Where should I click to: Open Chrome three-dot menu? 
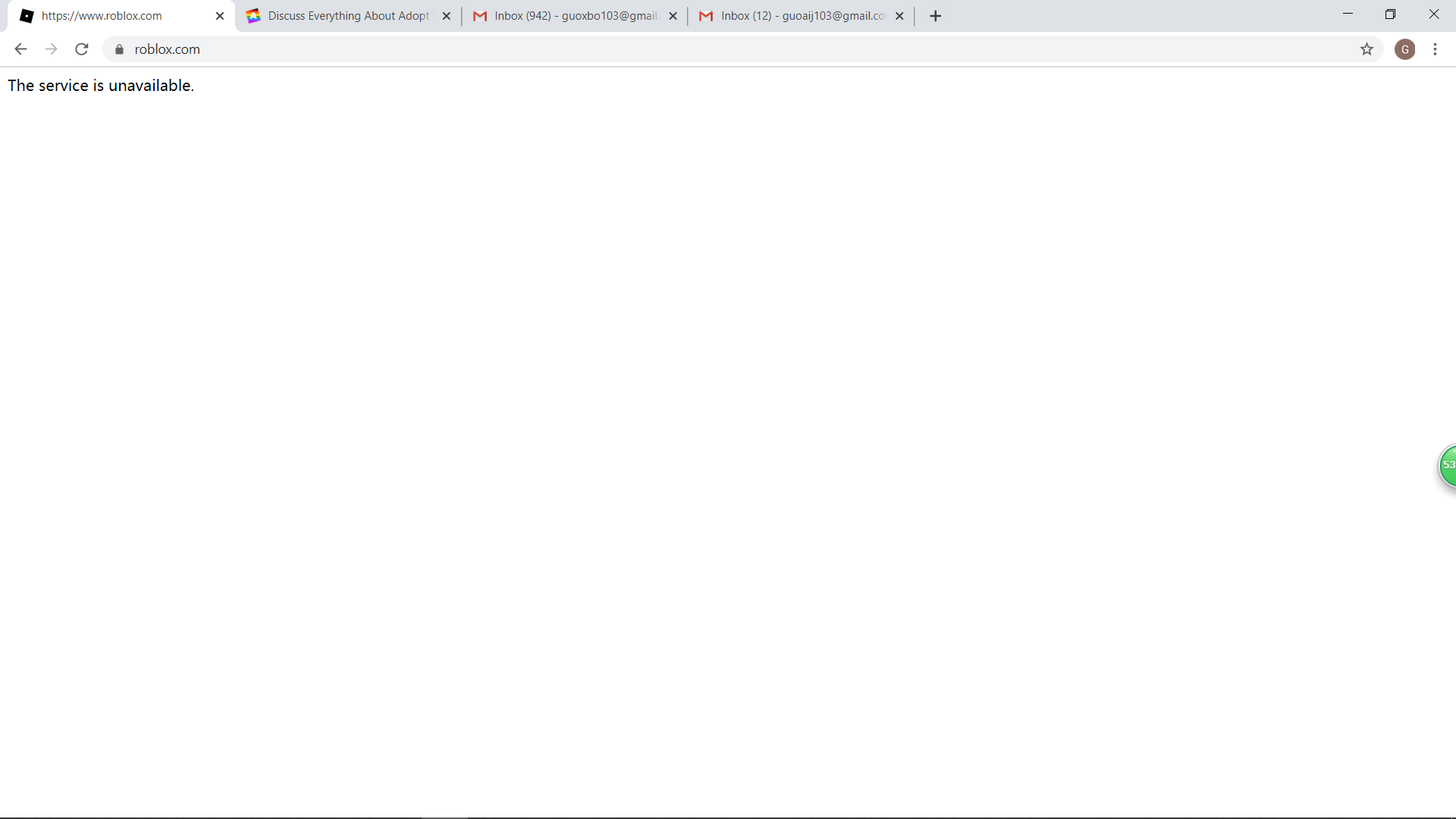click(1435, 49)
